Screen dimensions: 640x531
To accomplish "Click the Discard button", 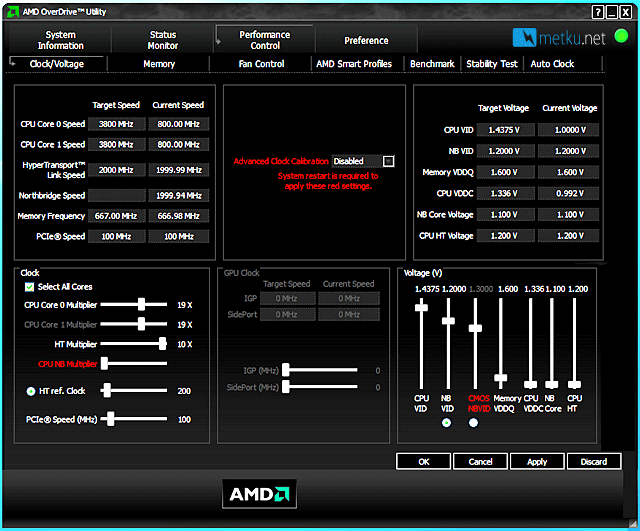I will click(594, 462).
